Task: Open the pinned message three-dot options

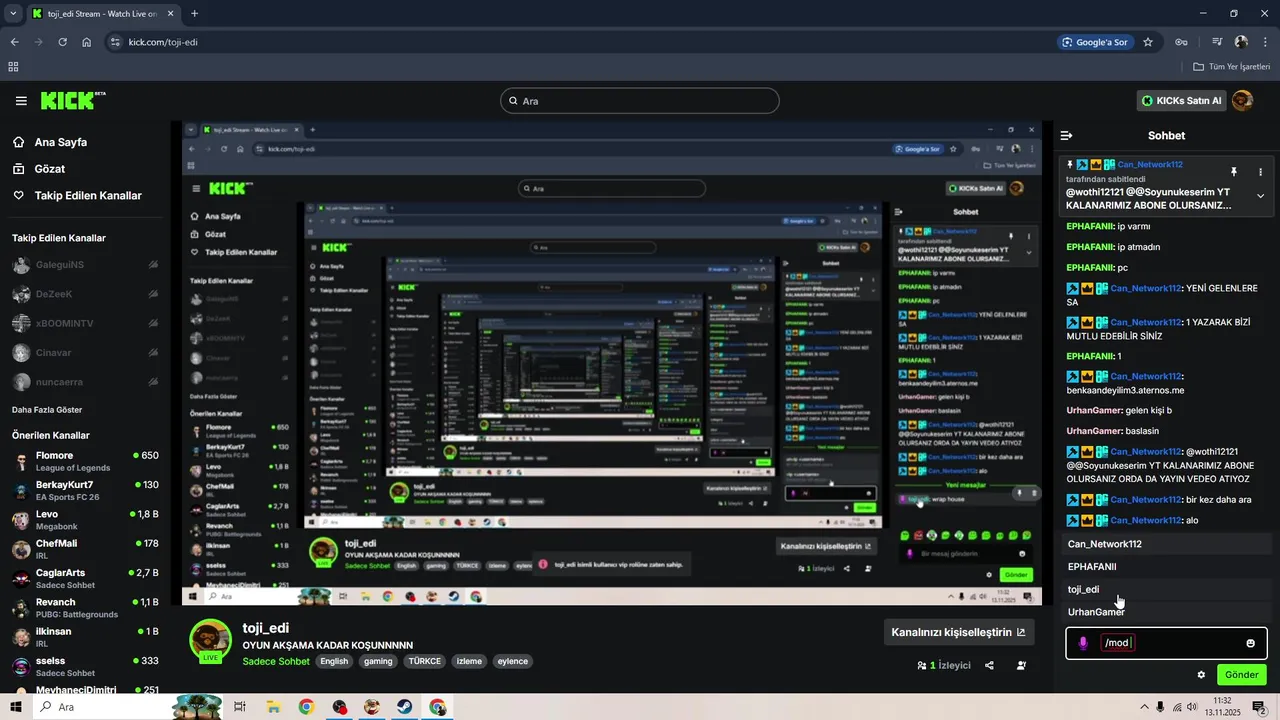Action: [x=1260, y=172]
